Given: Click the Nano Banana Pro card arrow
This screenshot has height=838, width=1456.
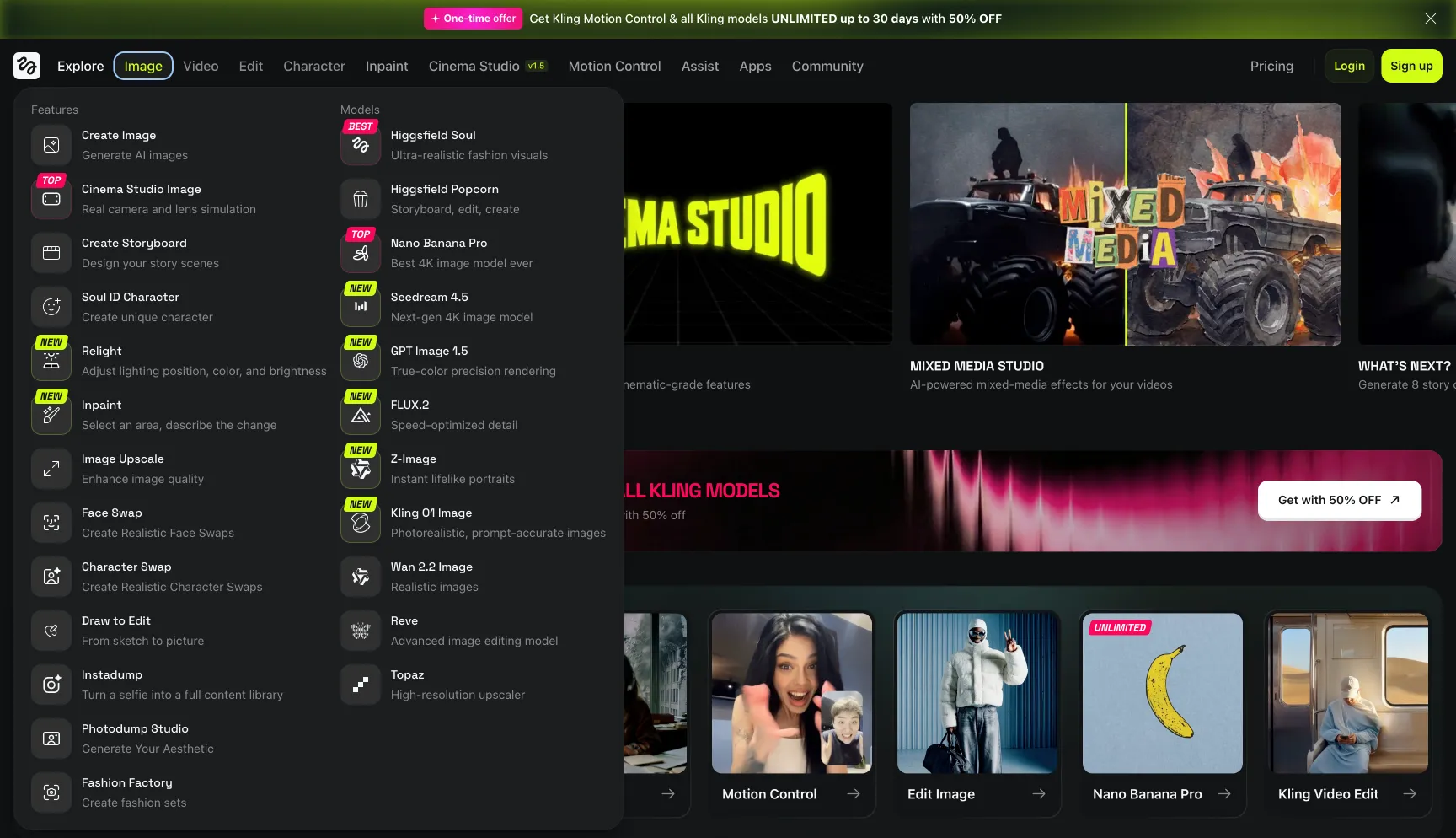Looking at the screenshot, I should tap(1224, 794).
